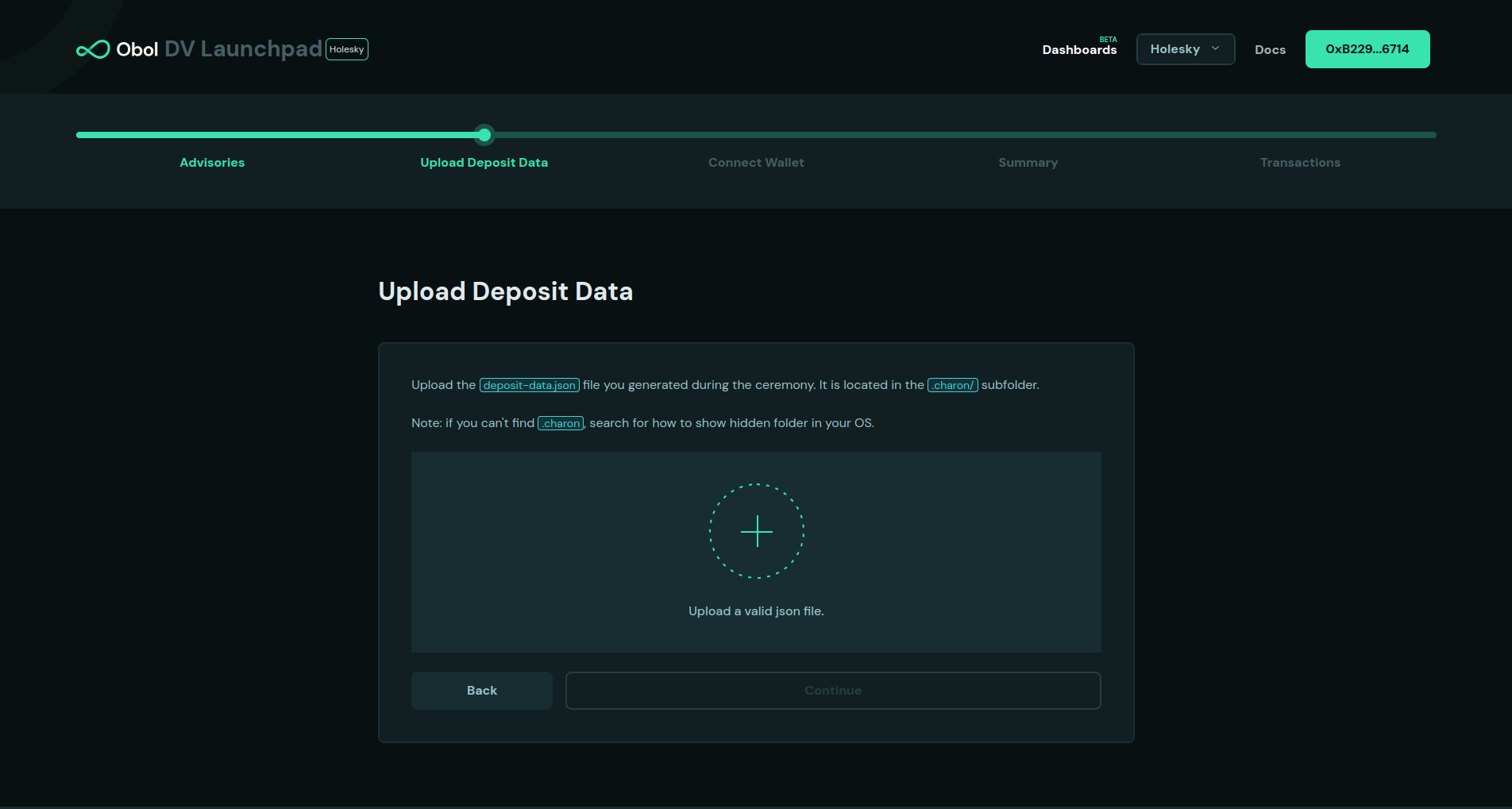Click the plus upload icon

(x=756, y=531)
